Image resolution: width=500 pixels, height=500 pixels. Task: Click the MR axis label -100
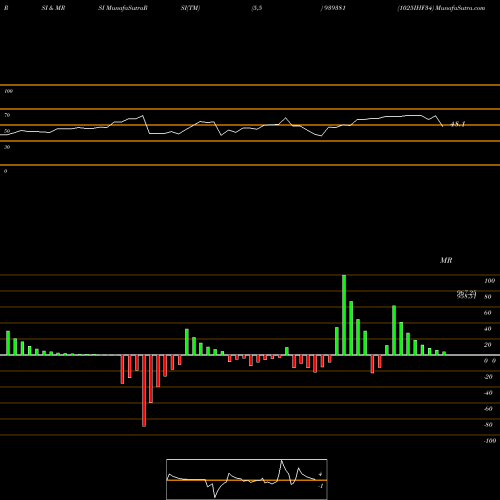point(490,441)
